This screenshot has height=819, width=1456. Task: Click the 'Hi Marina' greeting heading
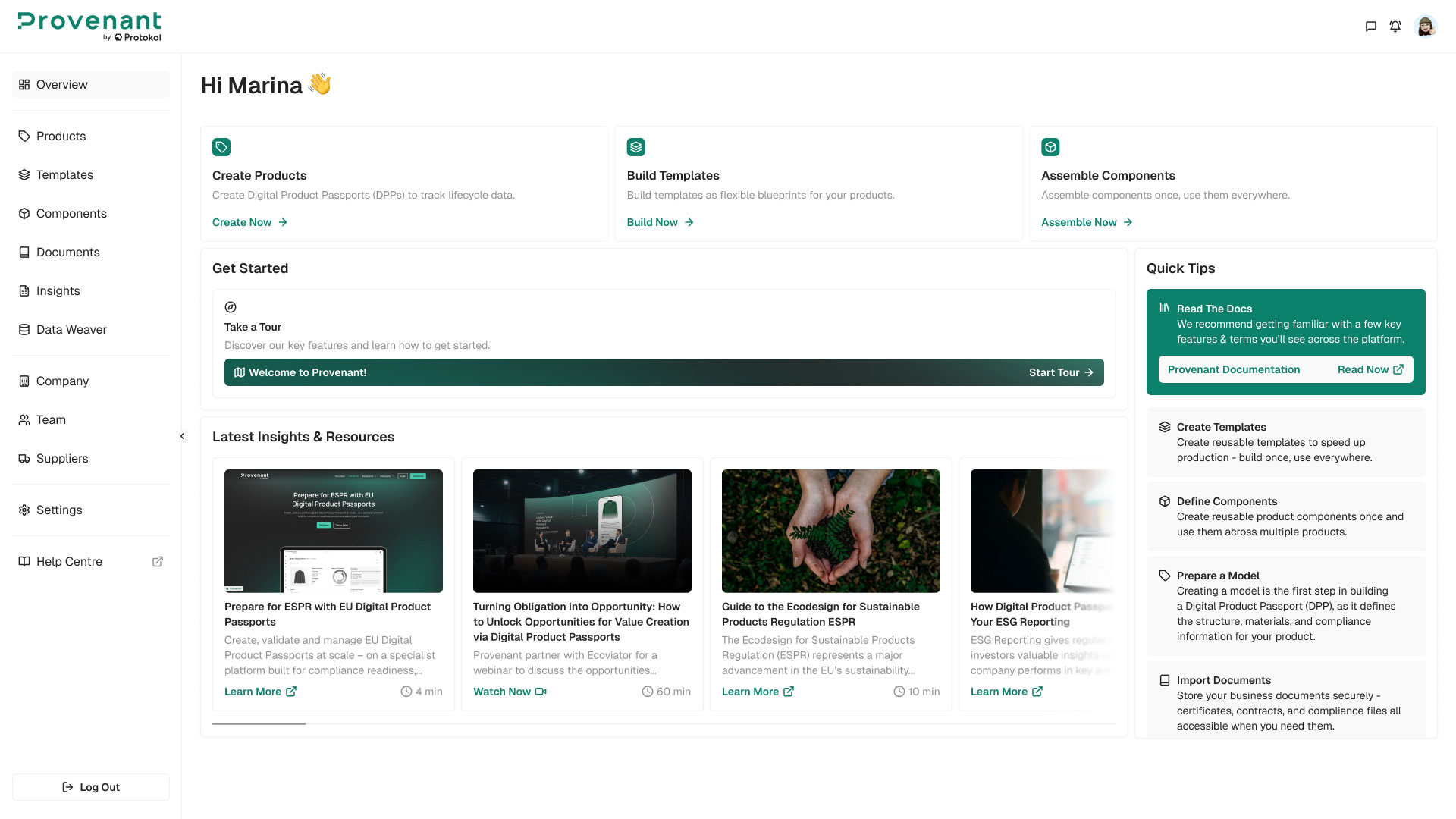click(x=266, y=85)
